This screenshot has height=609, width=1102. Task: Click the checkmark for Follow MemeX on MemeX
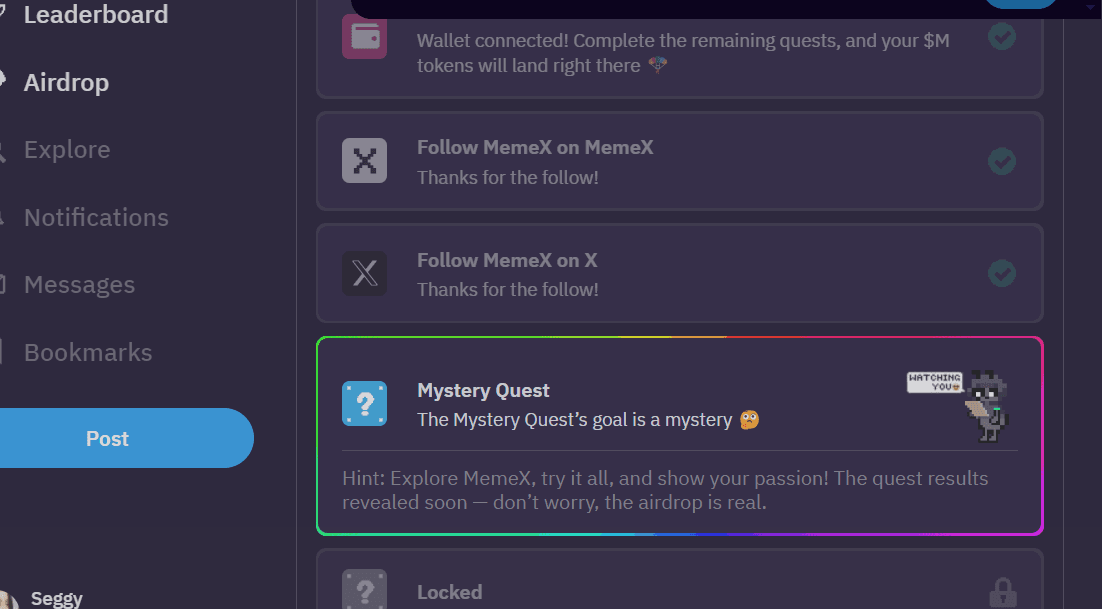click(x=1002, y=160)
